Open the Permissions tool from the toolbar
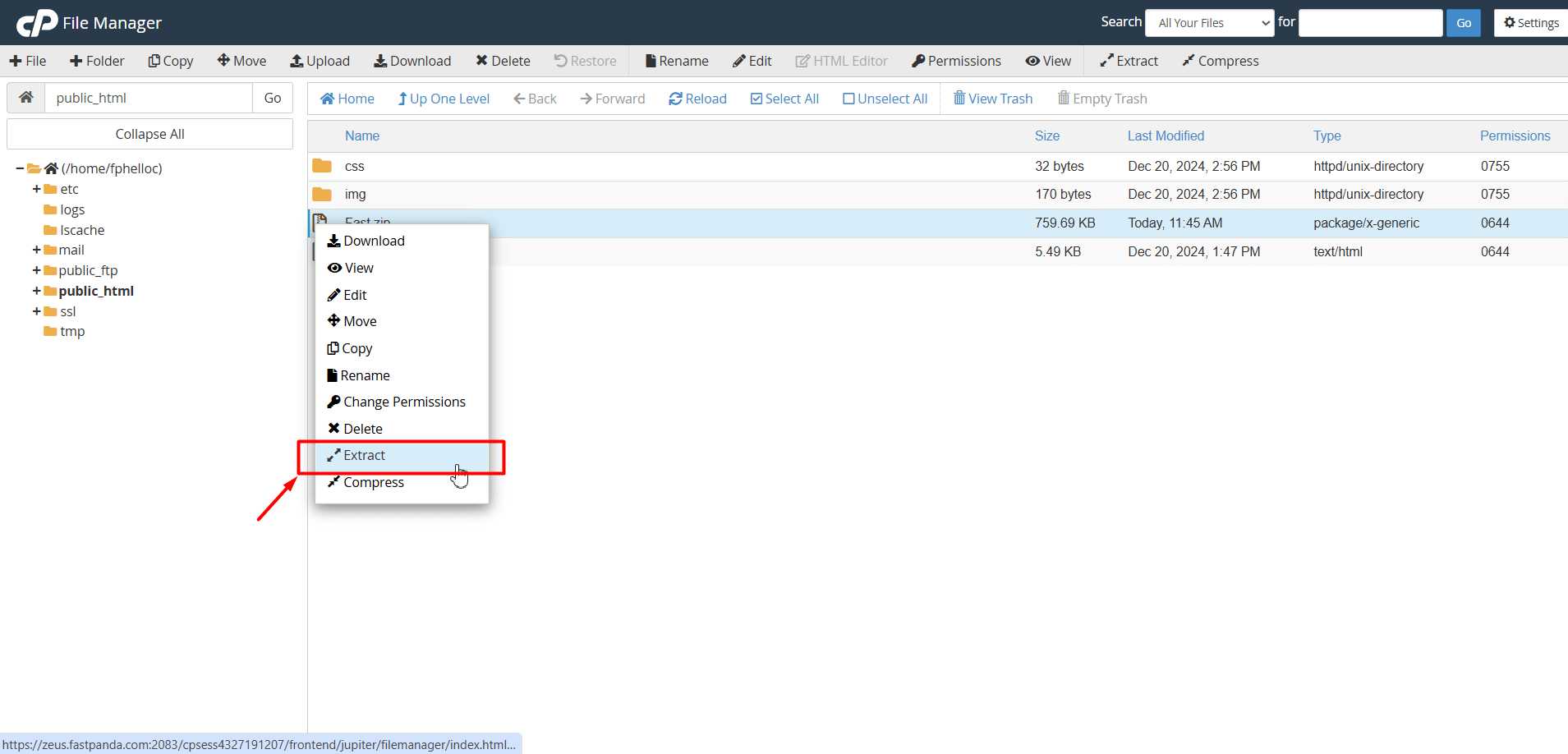 (x=956, y=61)
